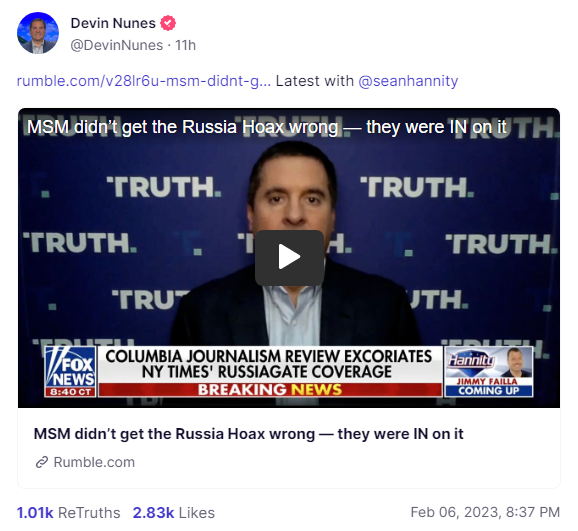Screen dimensions: 578x531
Task: Click the Feb 06, 2023 date stamp
Action: [x=485, y=512]
